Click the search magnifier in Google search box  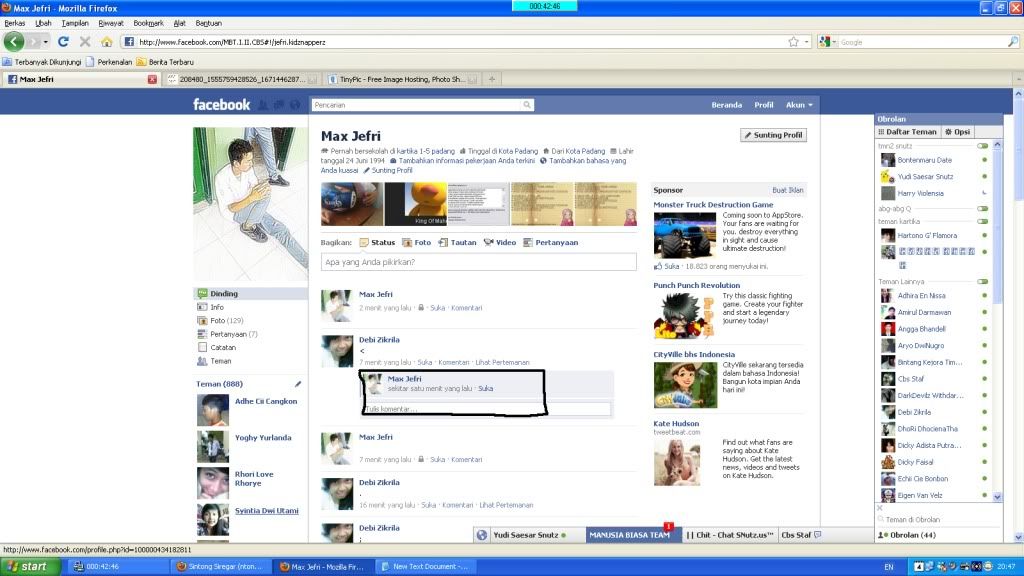pos(1012,42)
